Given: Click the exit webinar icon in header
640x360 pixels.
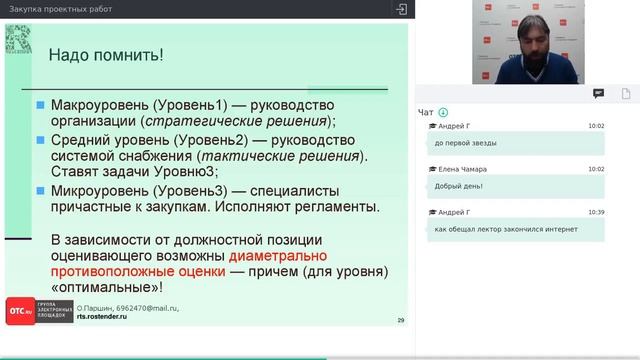Looking at the screenshot, I should pyautogui.click(x=401, y=9).
